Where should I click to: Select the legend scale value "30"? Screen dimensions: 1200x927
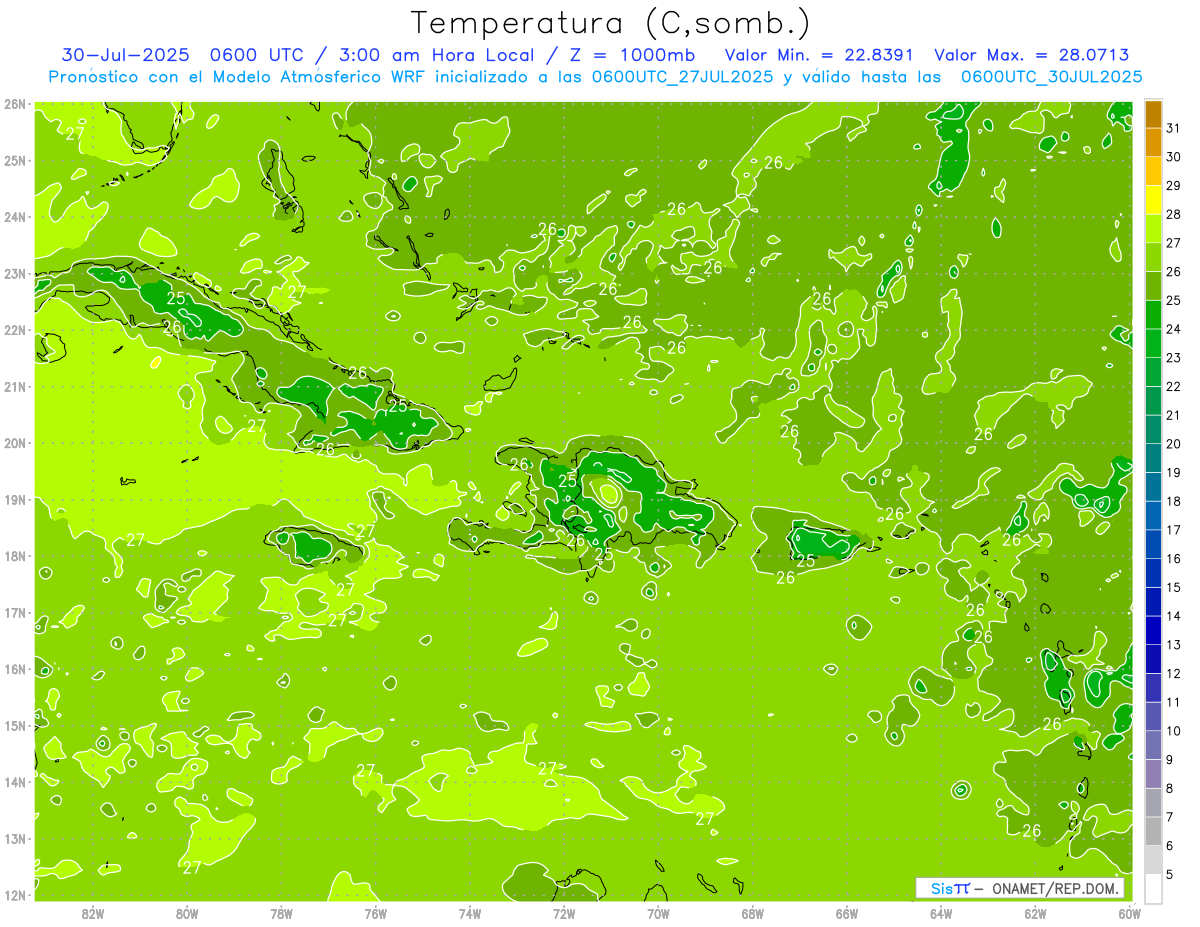1174,157
